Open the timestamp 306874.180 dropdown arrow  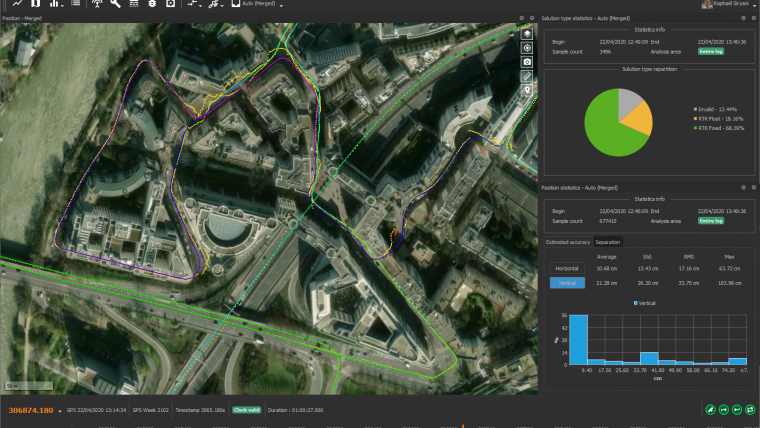[60, 411]
